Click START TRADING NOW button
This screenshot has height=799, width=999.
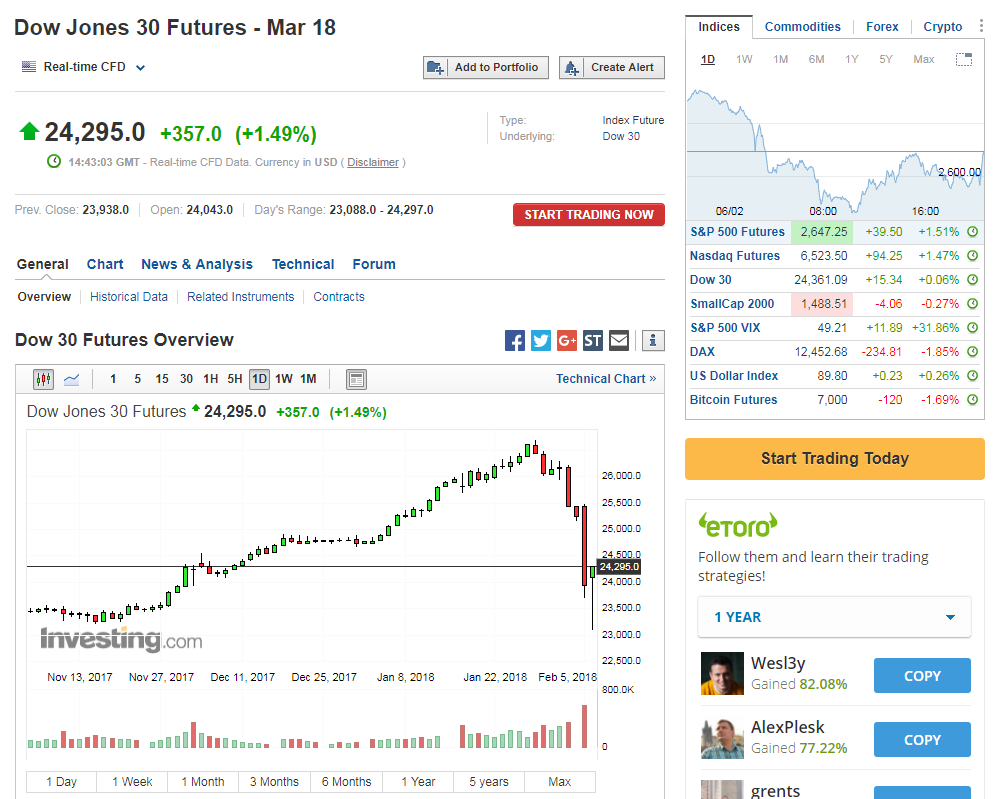(589, 215)
